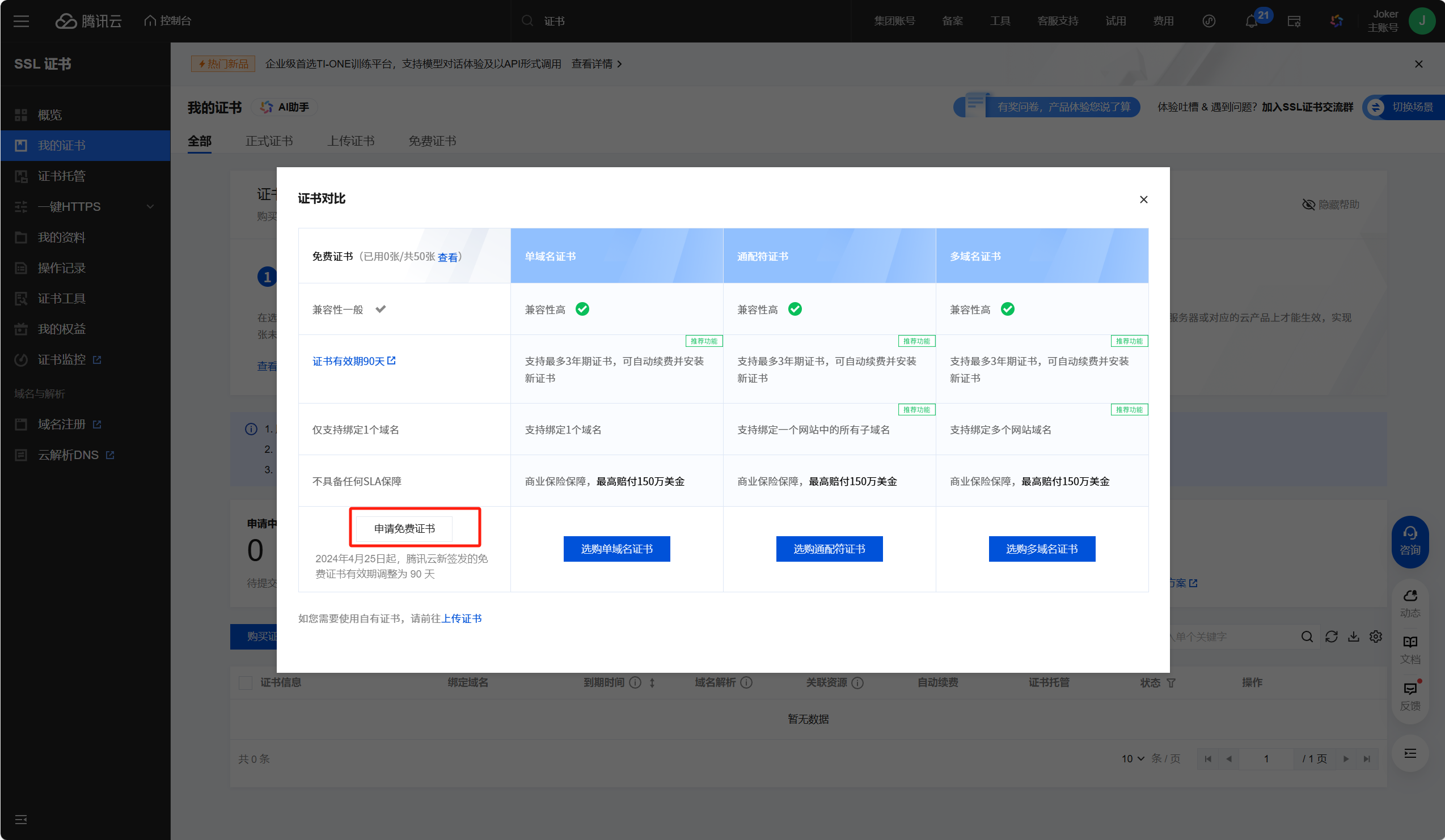Open the 状态 filter dropdown icon
Image resolution: width=1445 pixels, height=840 pixels.
click(1171, 683)
